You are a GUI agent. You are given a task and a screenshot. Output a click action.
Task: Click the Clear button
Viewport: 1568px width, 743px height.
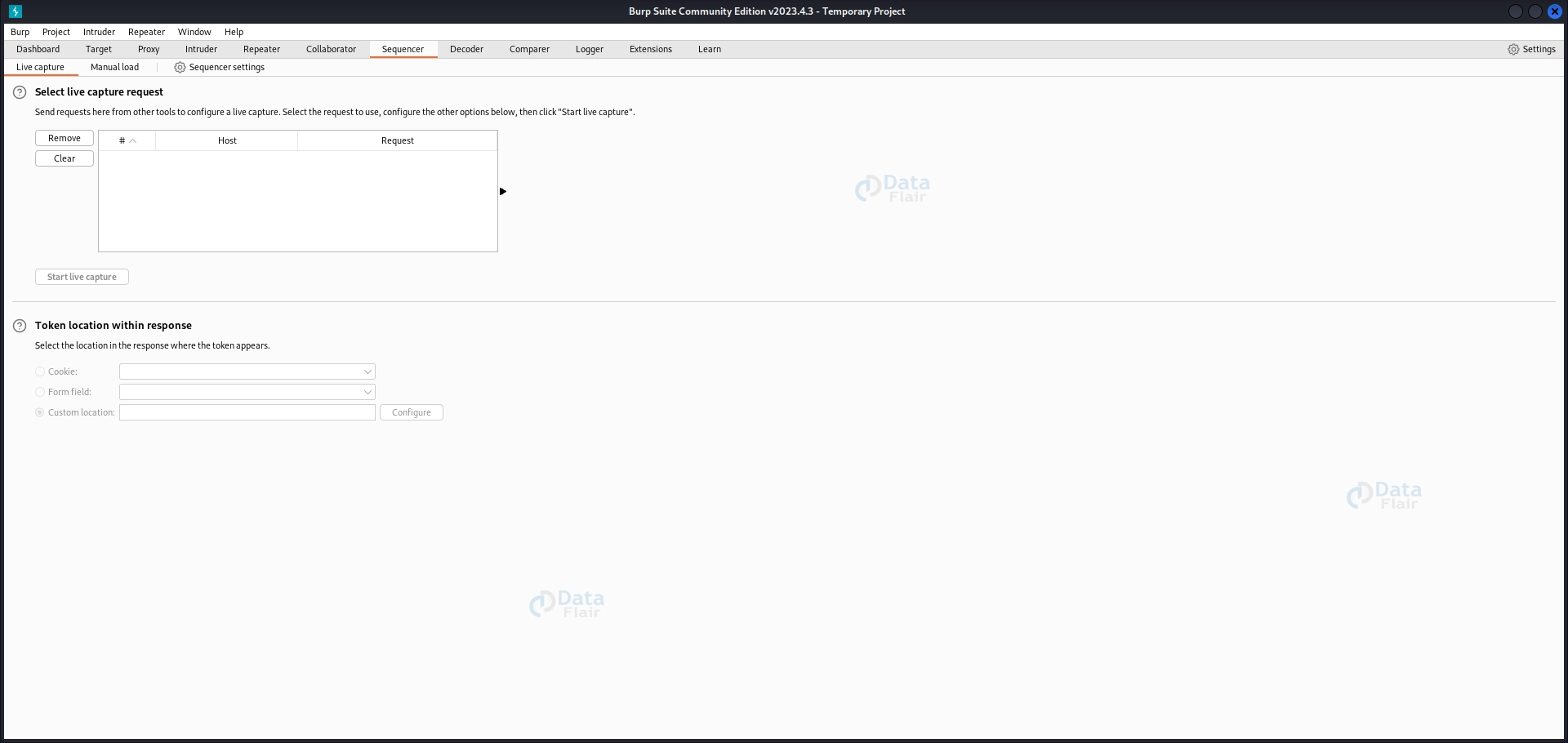click(65, 158)
